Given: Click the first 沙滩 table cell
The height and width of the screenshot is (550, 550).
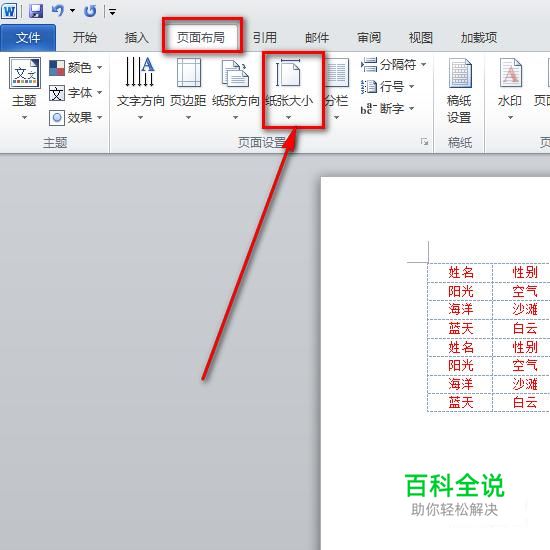Looking at the screenshot, I should click(x=524, y=309).
